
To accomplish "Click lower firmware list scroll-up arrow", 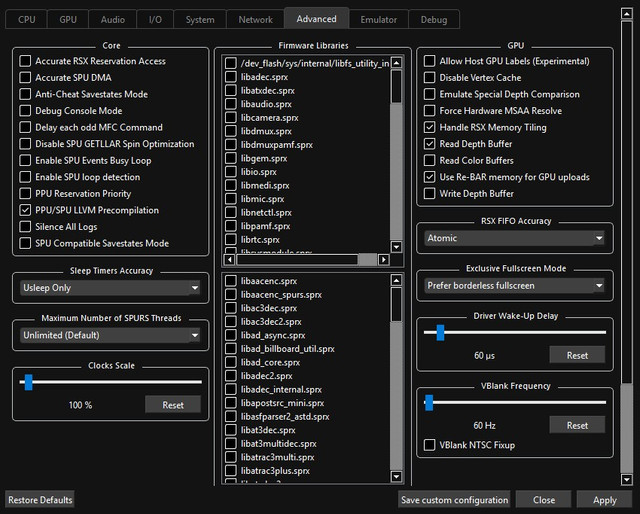I will pos(396,280).
